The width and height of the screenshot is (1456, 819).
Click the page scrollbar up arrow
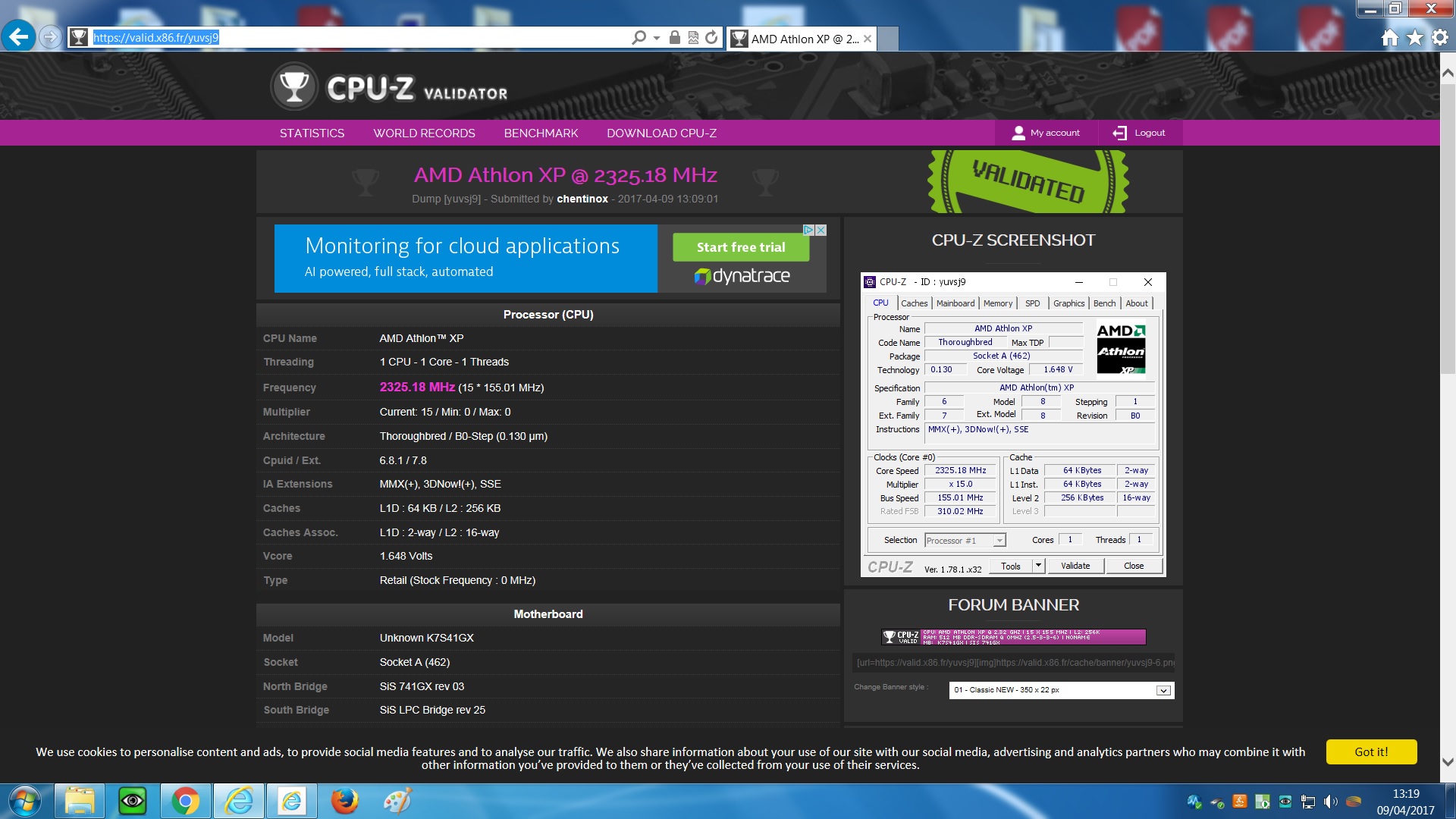coord(1448,73)
